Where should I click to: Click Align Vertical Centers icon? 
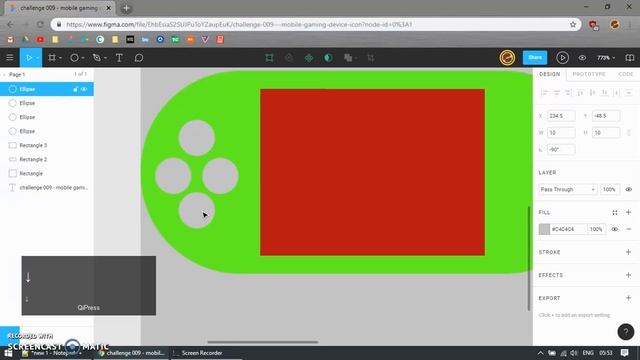pos(592,93)
